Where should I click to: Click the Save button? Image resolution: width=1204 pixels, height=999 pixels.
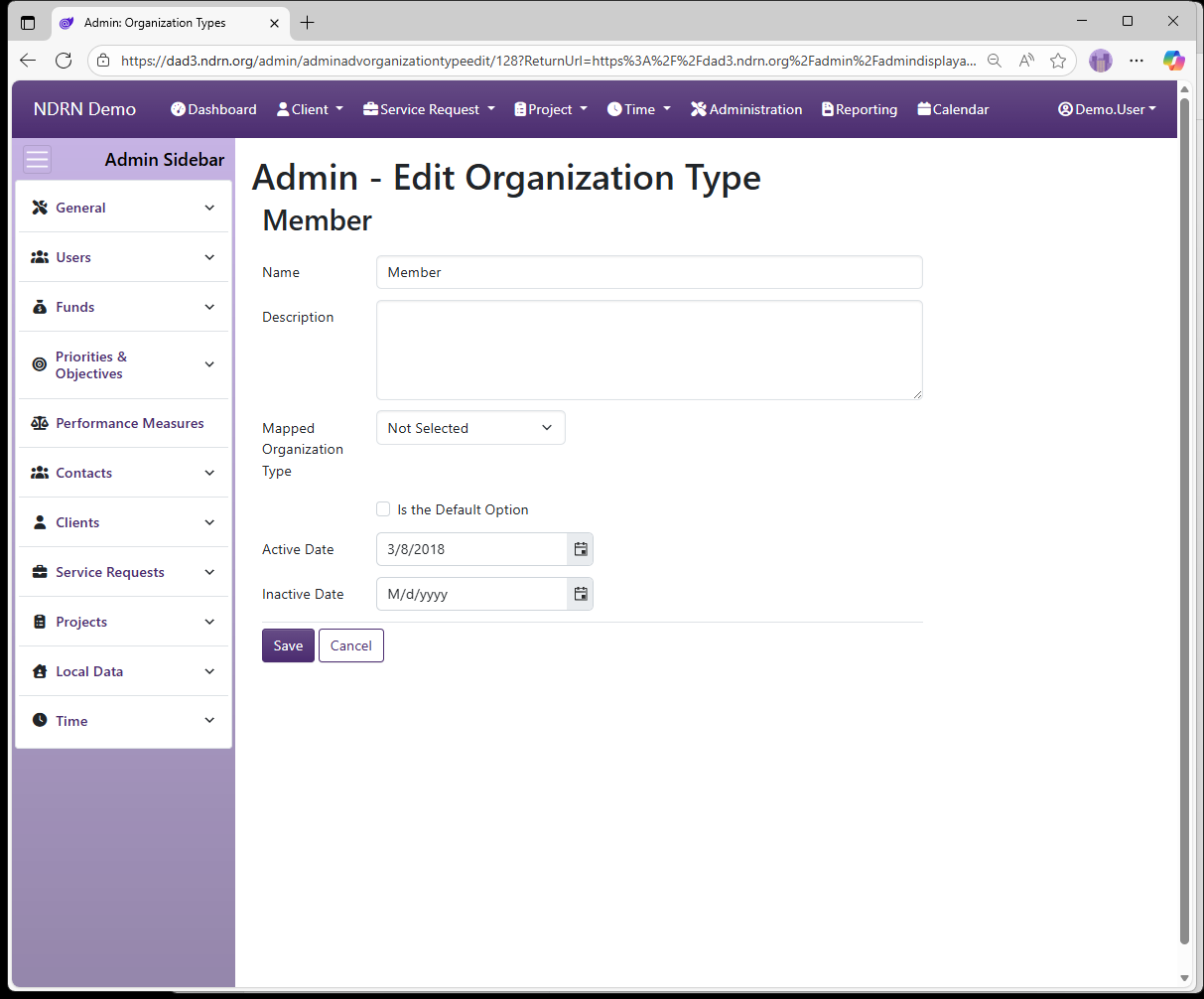pyautogui.click(x=288, y=645)
